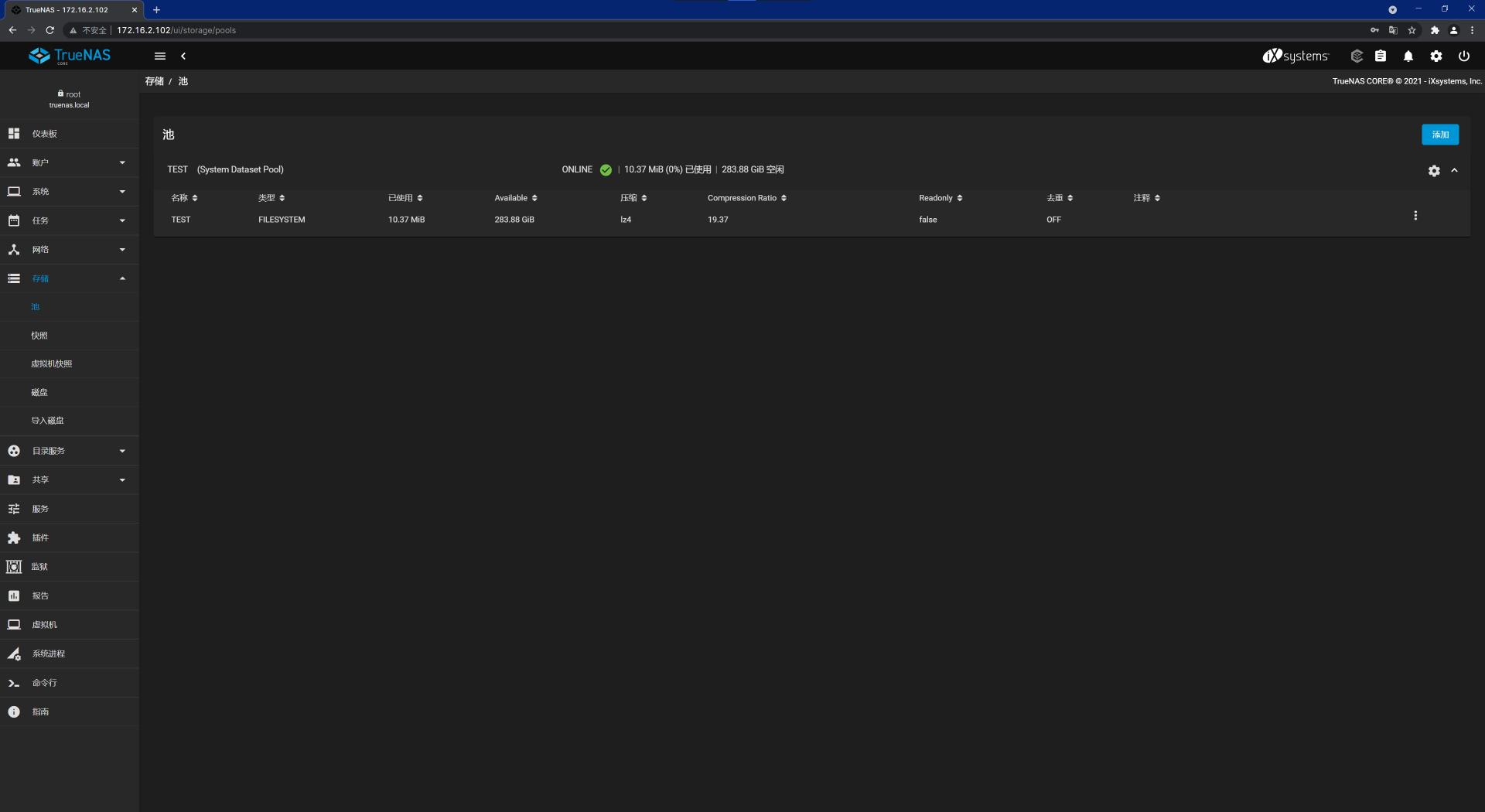Expand the Accounts (账户) menu arrow

tap(122, 162)
